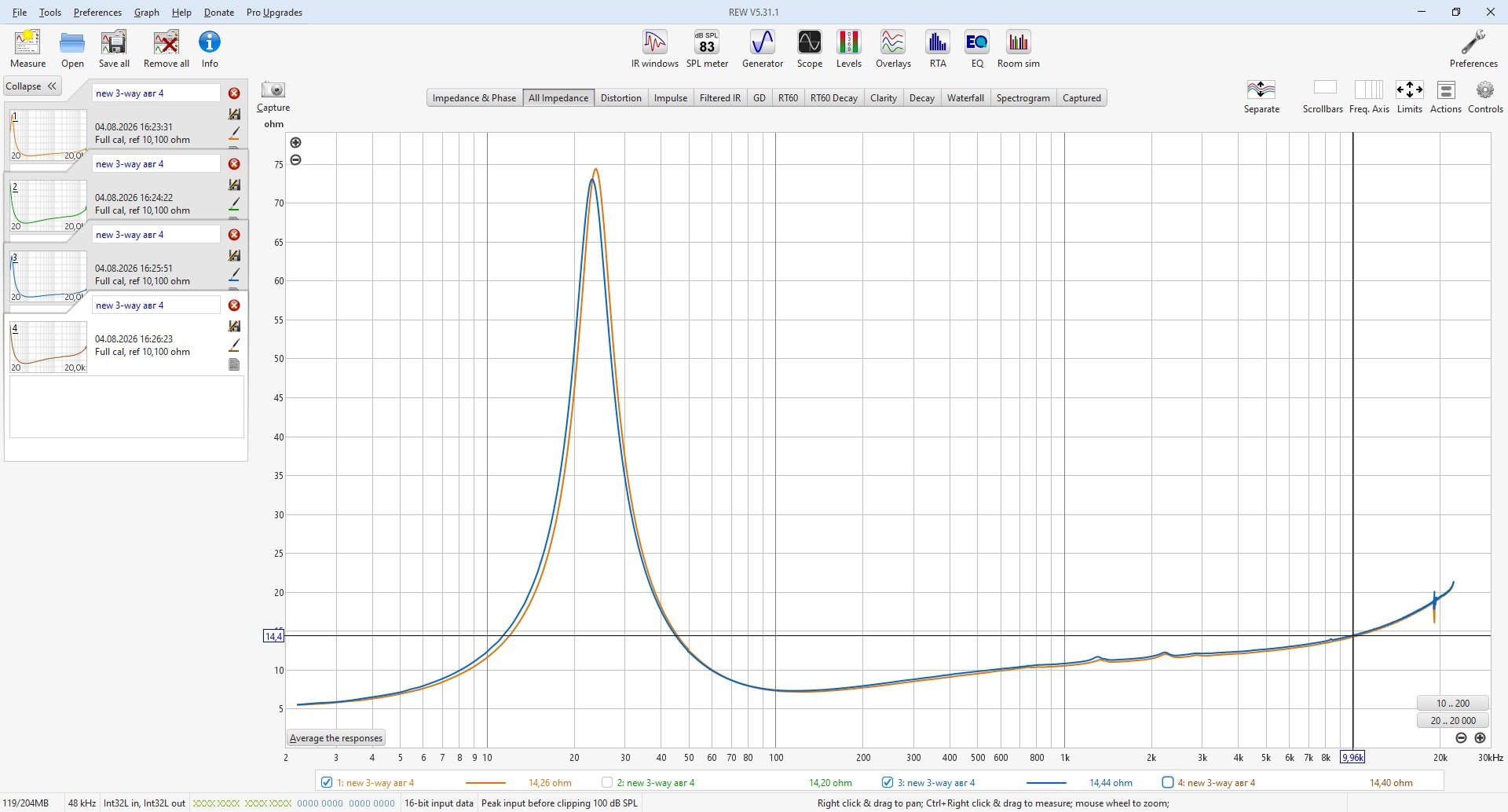Uncheck trace 3 in the legend
This screenshot has width=1508, height=812.
click(x=888, y=782)
